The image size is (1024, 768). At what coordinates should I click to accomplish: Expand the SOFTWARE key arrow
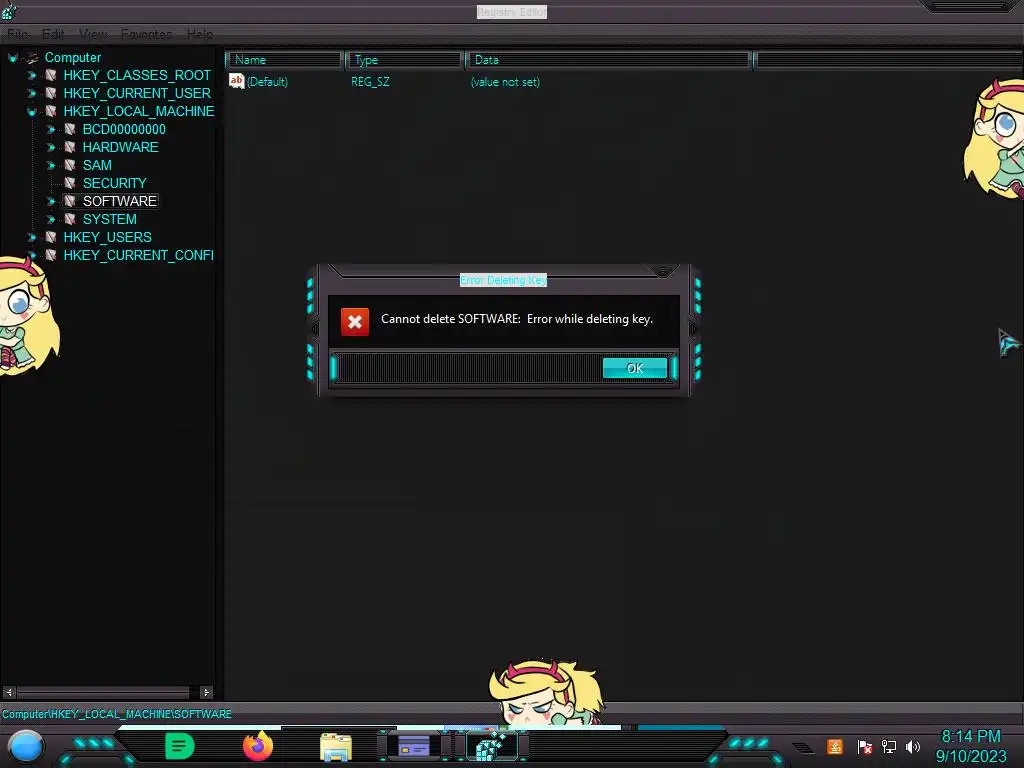pyautogui.click(x=51, y=201)
